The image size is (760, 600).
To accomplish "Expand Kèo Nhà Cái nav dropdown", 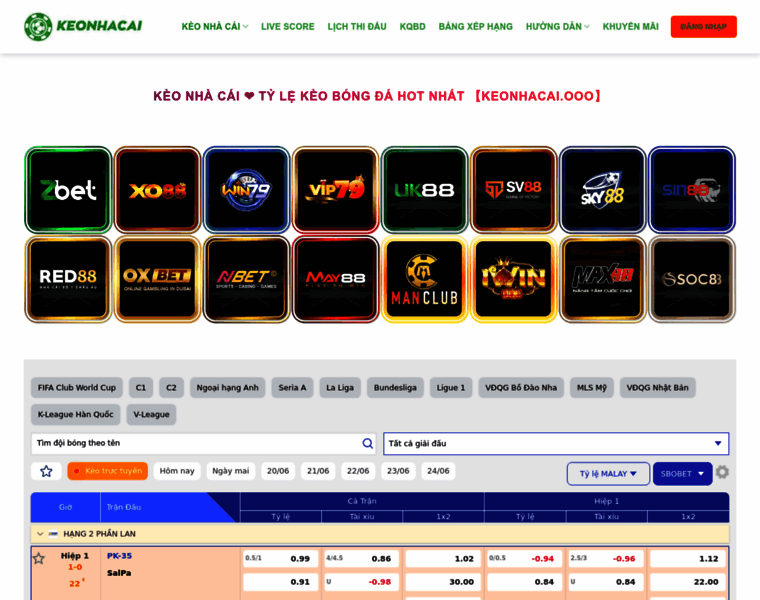I will (215, 27).
